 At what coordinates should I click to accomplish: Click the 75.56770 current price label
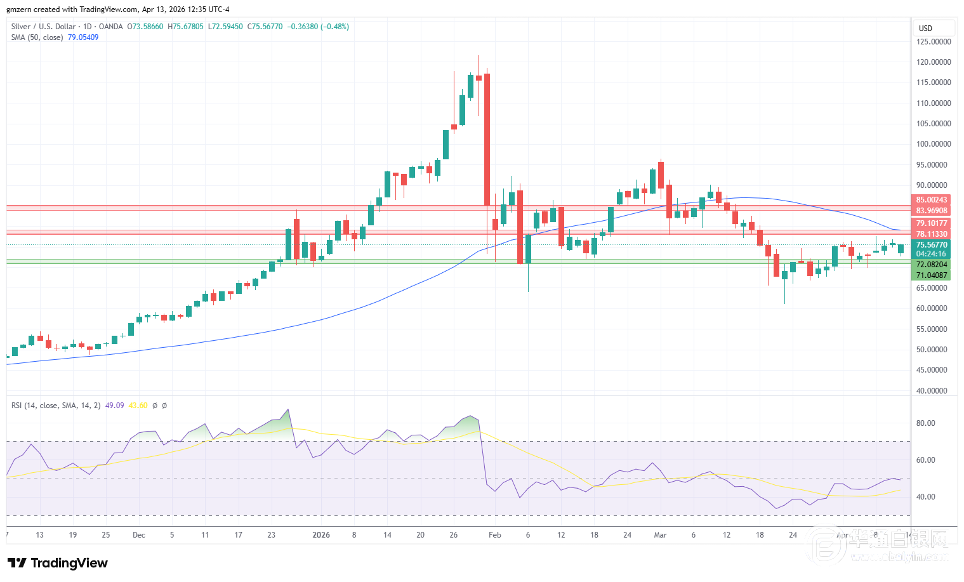930,244
